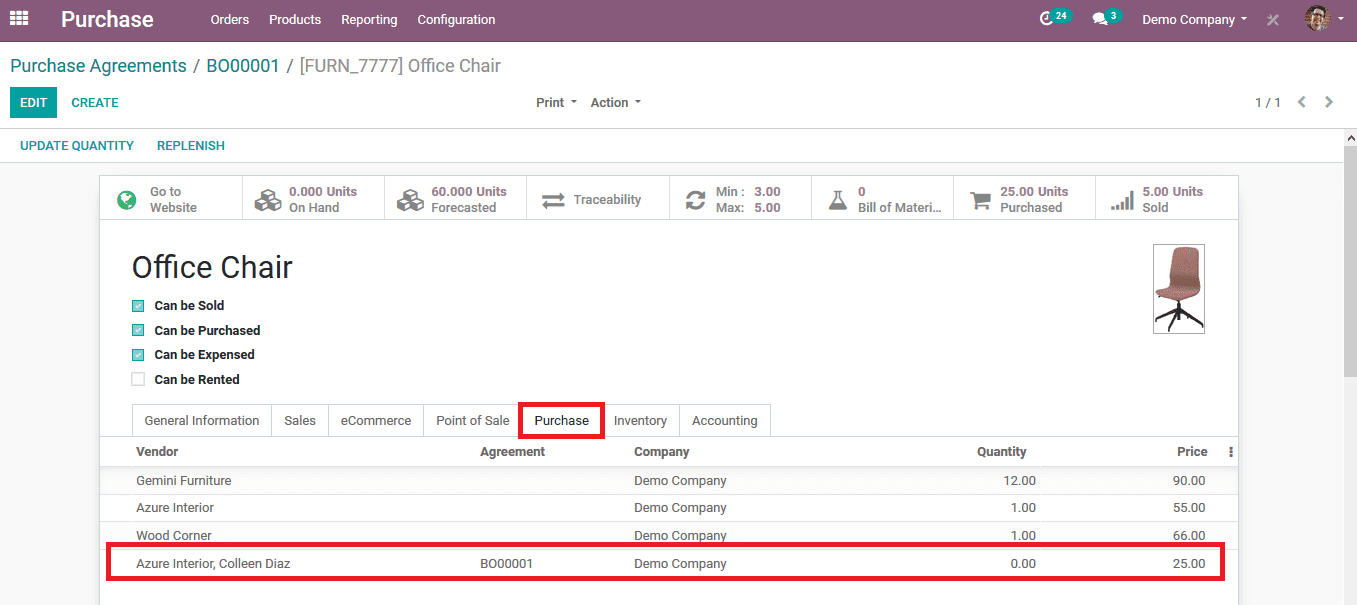
Task: Click the Purchase app title
Action: coord(107,19)
